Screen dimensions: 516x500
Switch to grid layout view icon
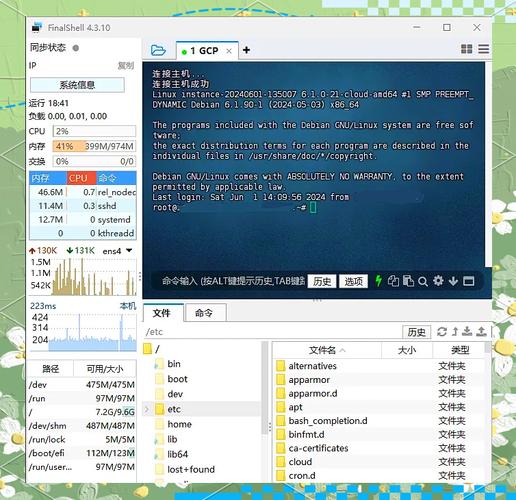pos(466,49)
